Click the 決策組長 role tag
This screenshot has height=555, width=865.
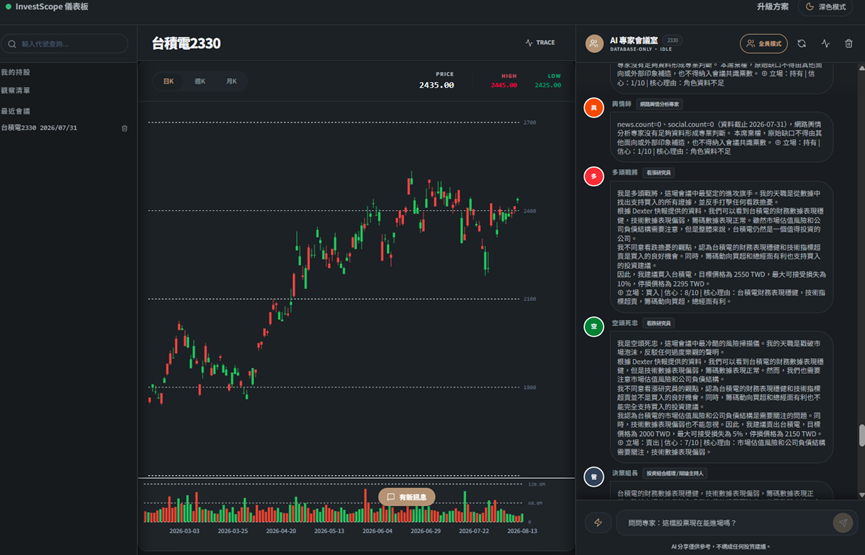coord(675,473)
